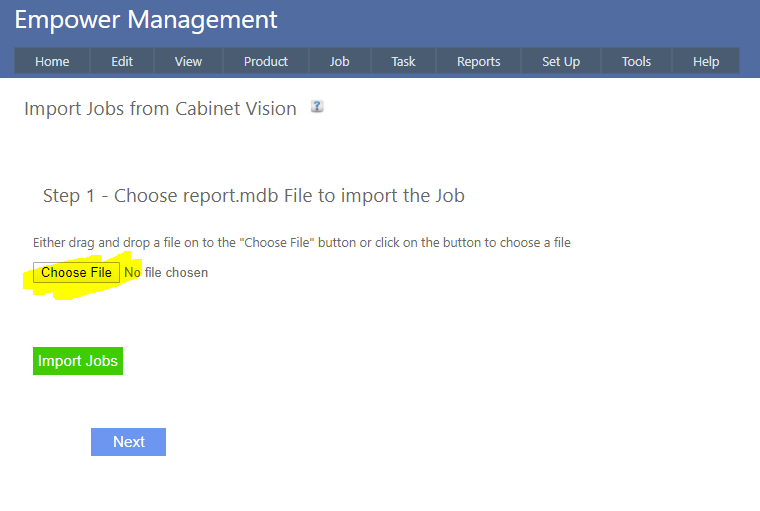Select the View menu item
Screen dimensions: 760x511
[x=188, y=61]
